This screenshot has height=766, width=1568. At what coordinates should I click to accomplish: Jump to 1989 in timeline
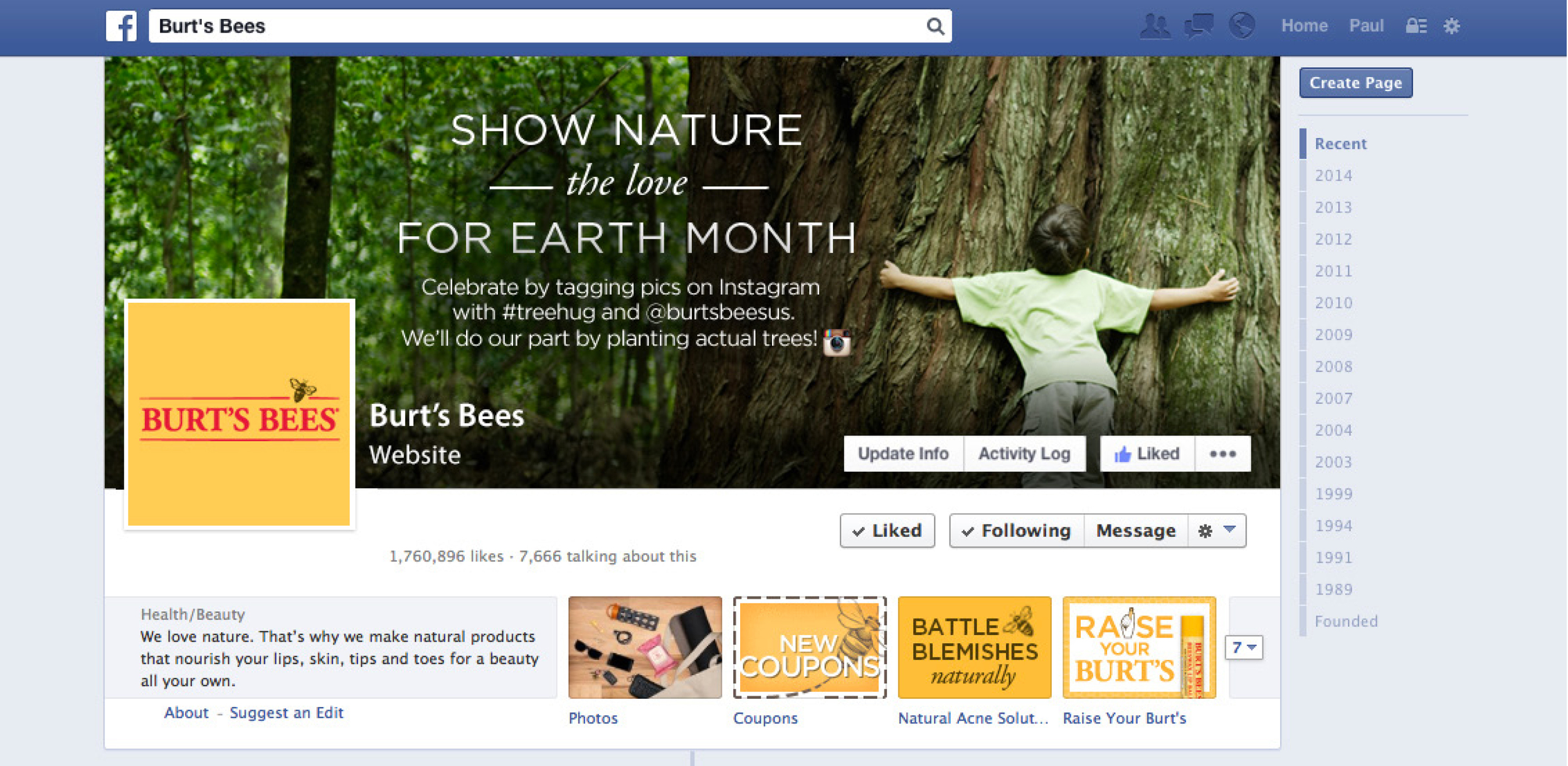[x=1333, y=590]
